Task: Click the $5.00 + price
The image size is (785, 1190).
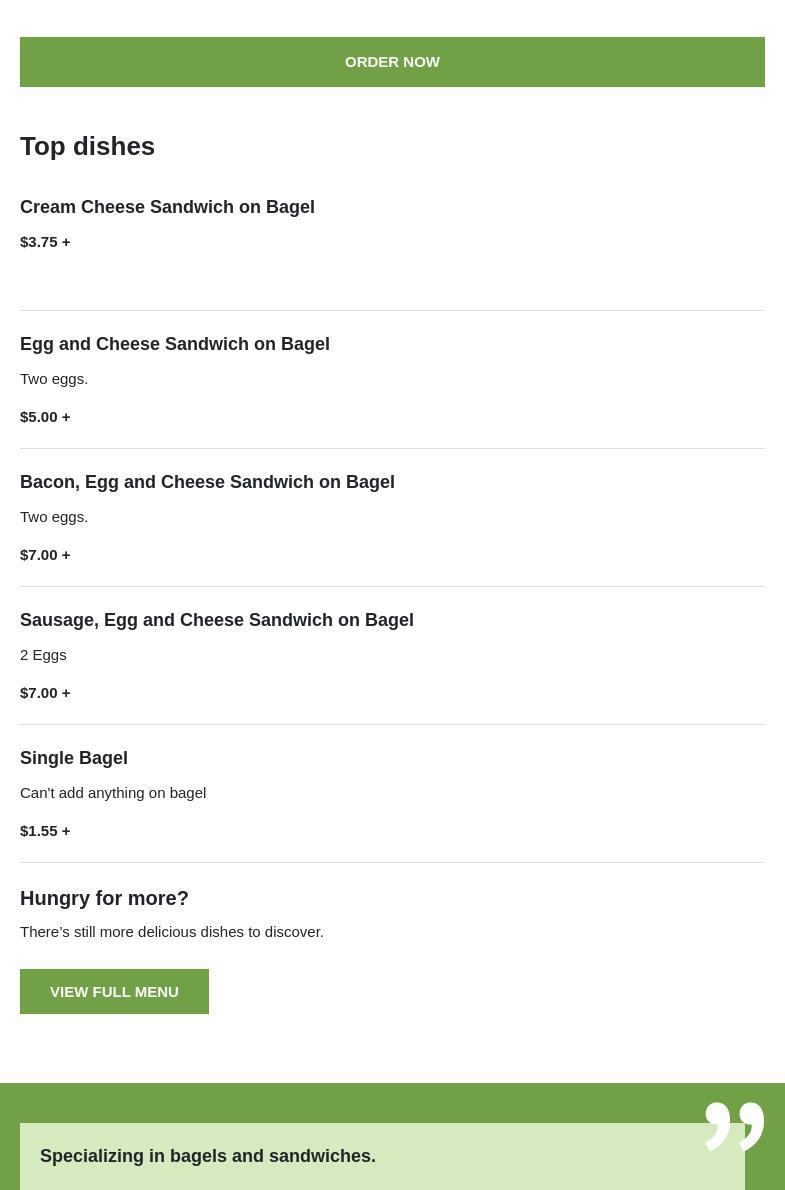Action: [x=45, y=417]
